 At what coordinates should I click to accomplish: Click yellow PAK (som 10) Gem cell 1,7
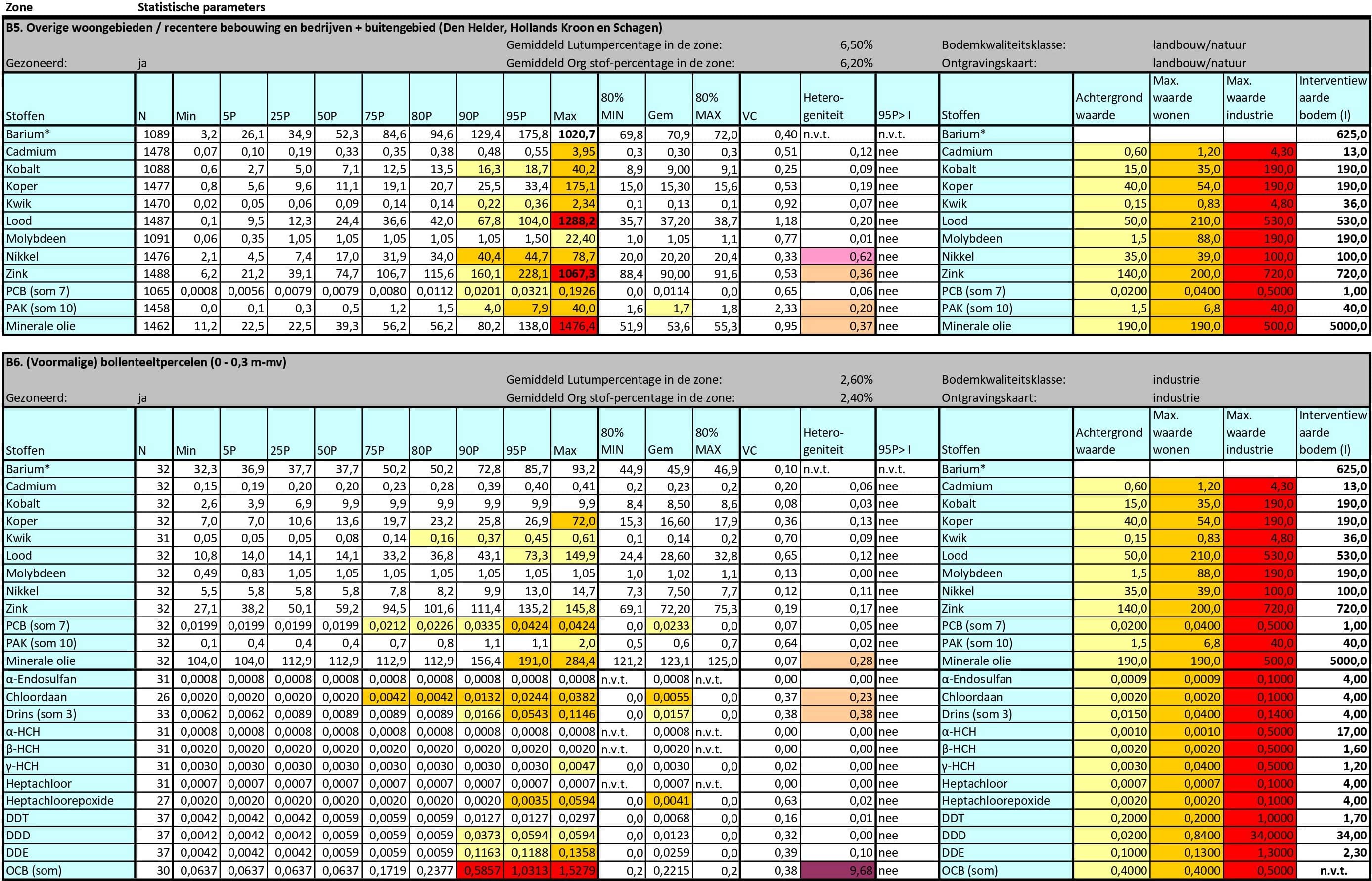[669, 308]
